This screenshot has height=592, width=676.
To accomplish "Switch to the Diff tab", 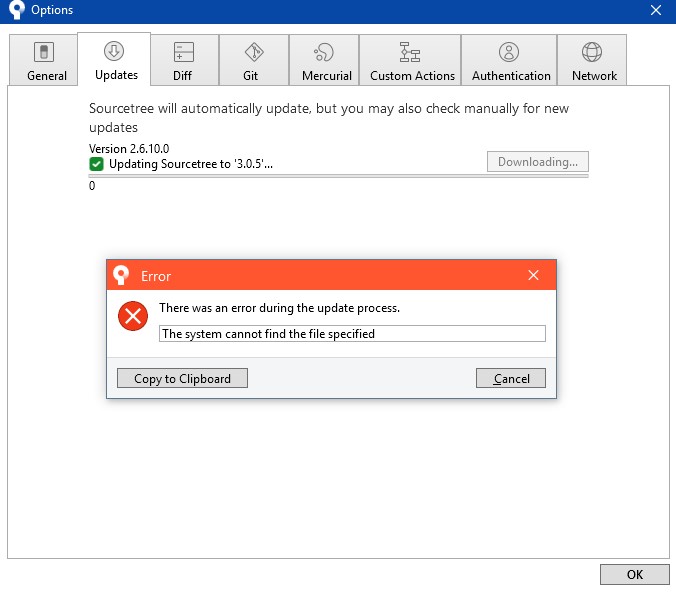I will click(x=185, y=60).
